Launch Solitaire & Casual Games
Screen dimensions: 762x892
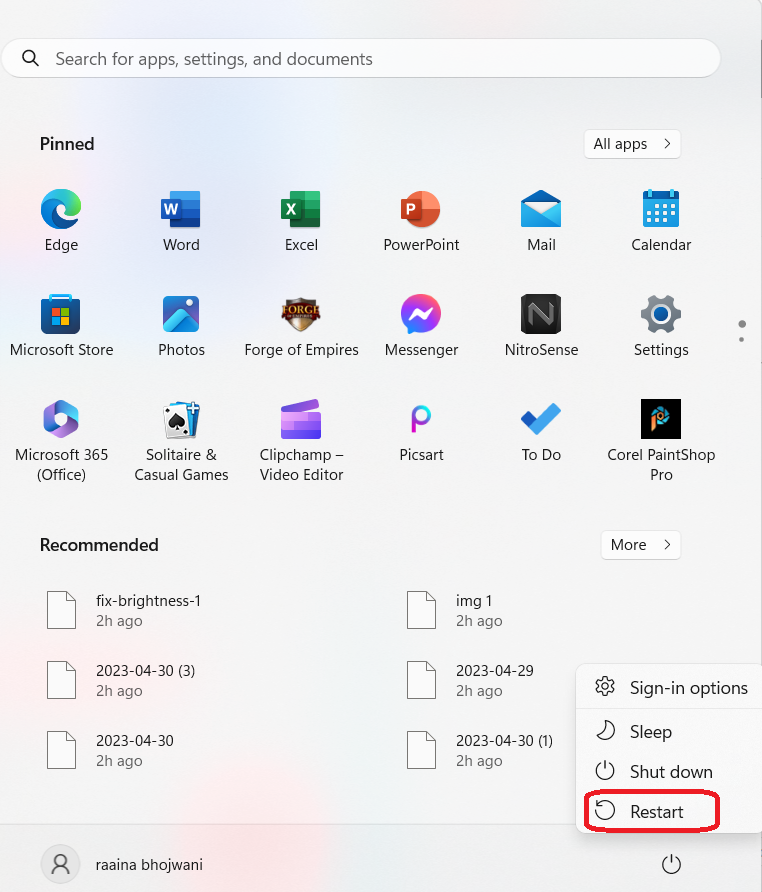[181, 440]
